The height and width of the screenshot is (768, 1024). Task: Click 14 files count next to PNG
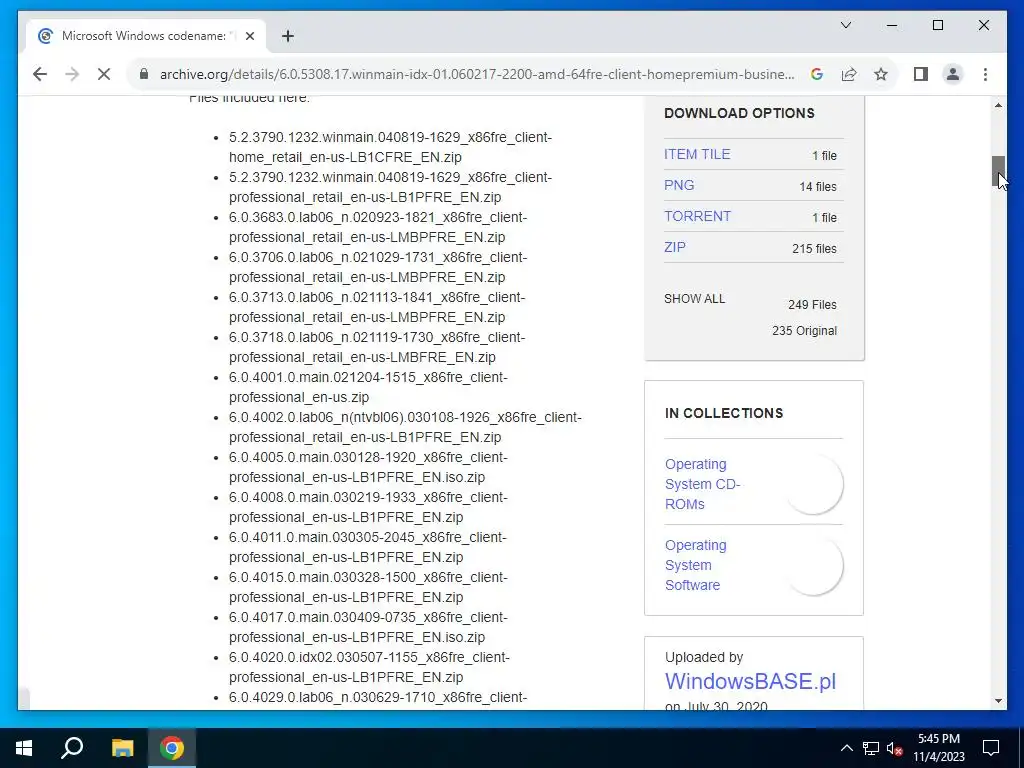coord(818,187)
